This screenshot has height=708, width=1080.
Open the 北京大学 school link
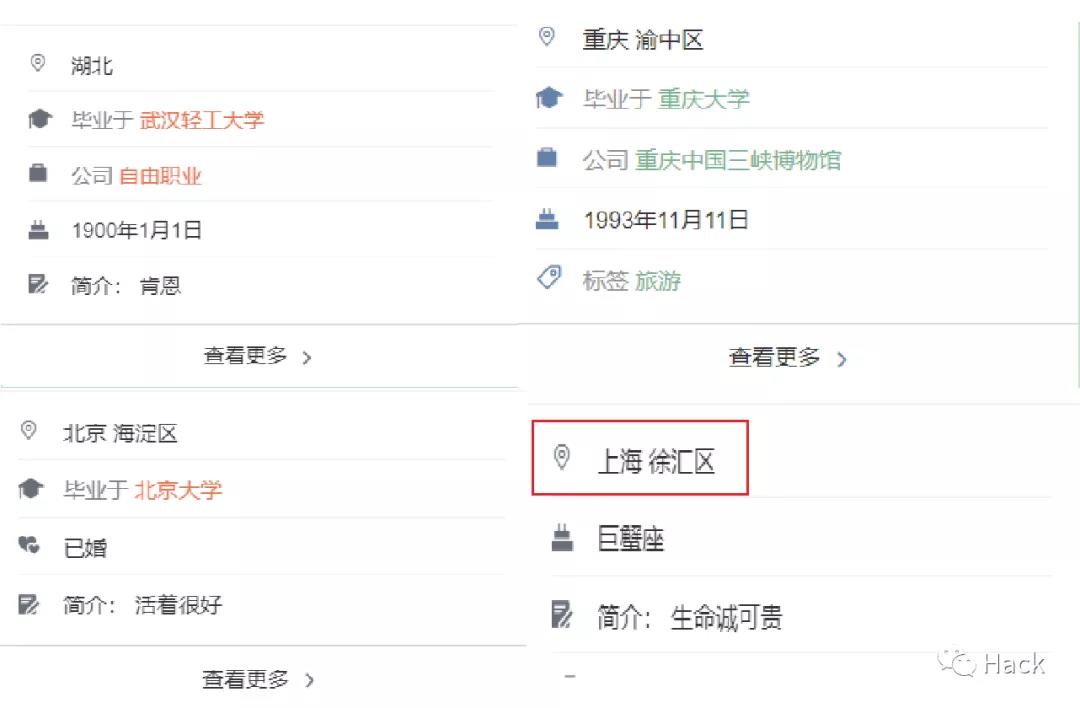(x=178, y=490)
